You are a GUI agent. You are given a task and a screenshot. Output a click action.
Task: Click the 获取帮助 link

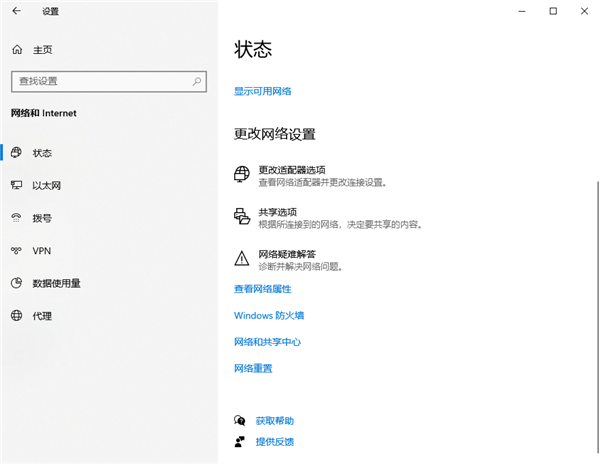click(x=274, y=421)
